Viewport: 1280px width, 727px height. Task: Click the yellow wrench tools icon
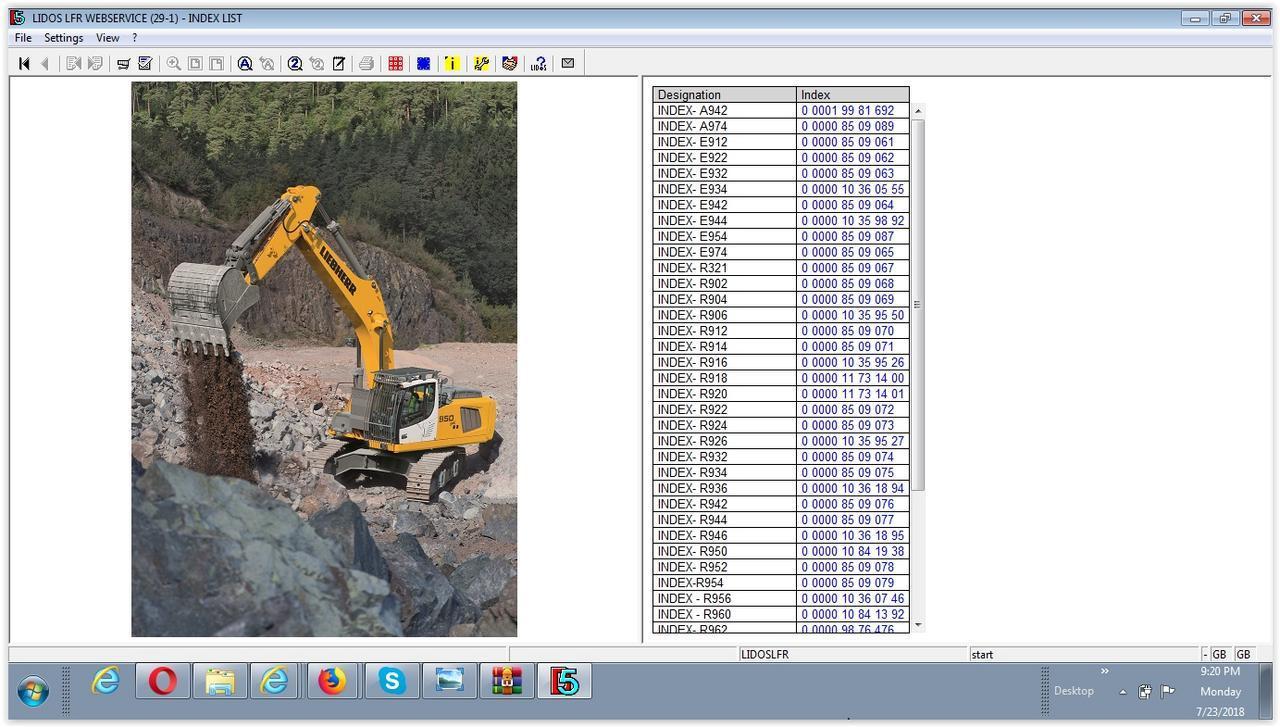click(481, 64)
